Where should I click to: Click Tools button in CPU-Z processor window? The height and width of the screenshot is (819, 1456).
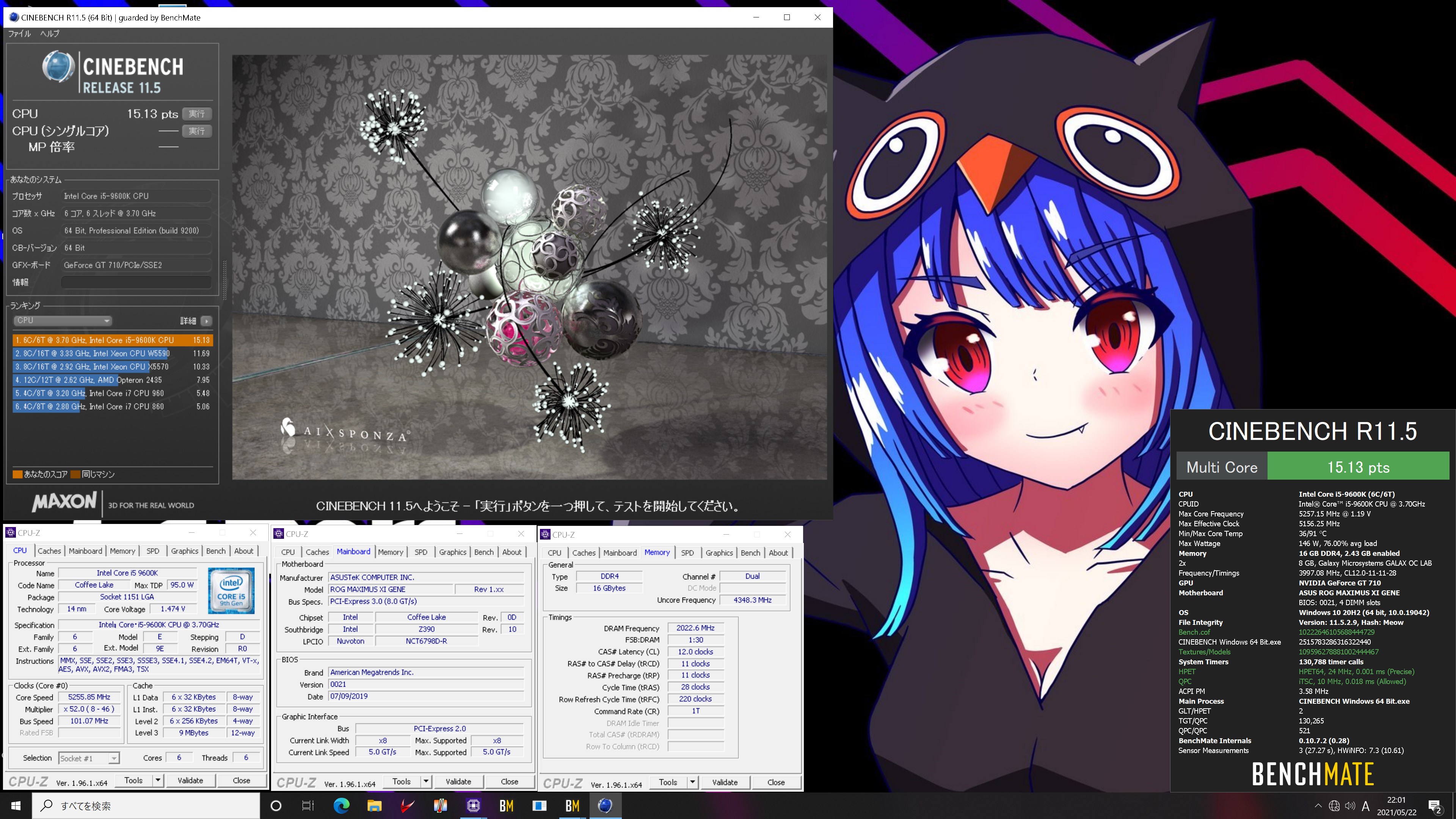[x=133, y=781]
